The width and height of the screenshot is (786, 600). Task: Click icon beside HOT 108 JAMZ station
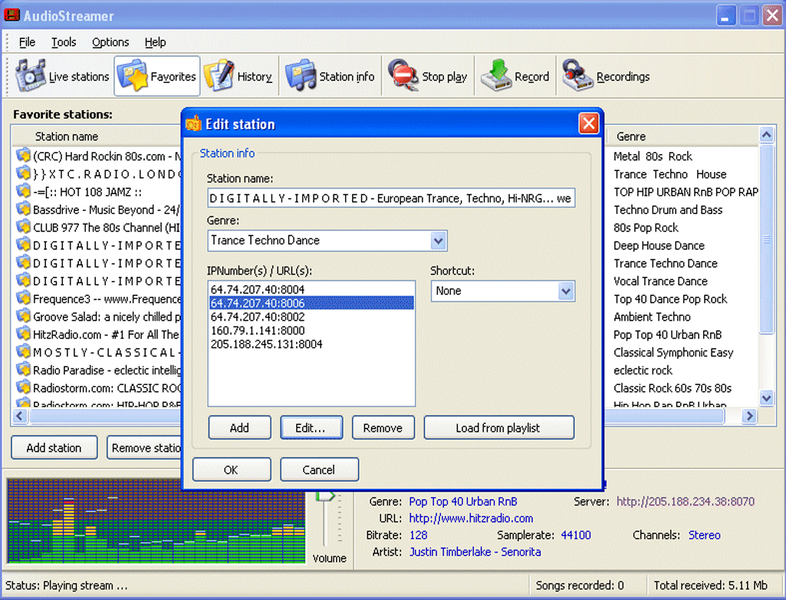tap(23, 191)
